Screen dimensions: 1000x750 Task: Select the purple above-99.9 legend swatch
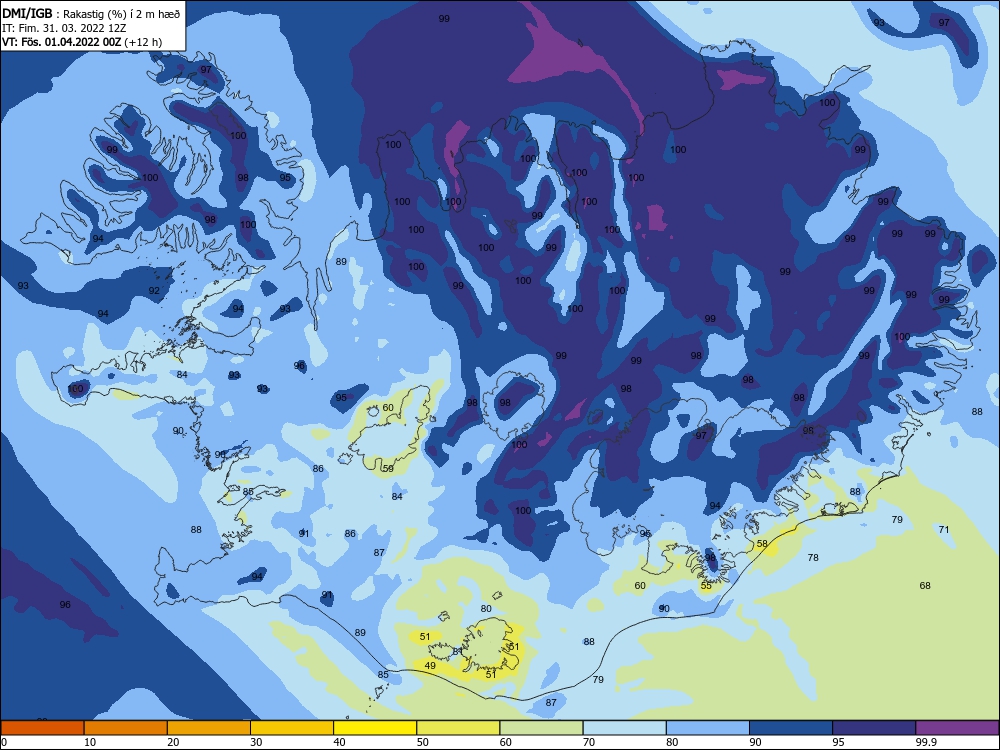point(957,728)
